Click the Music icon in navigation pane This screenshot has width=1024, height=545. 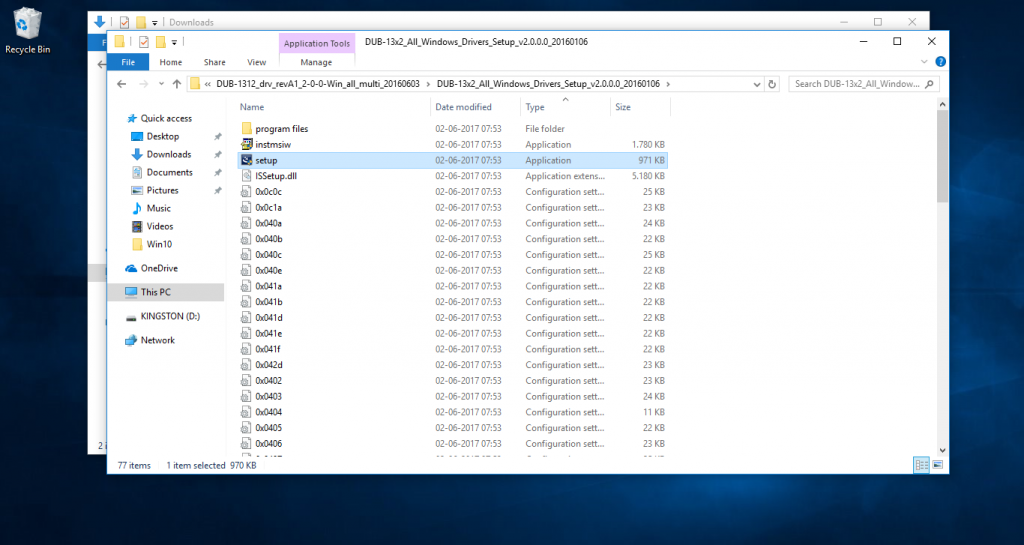pyautogui.click(x=136, y=208)
